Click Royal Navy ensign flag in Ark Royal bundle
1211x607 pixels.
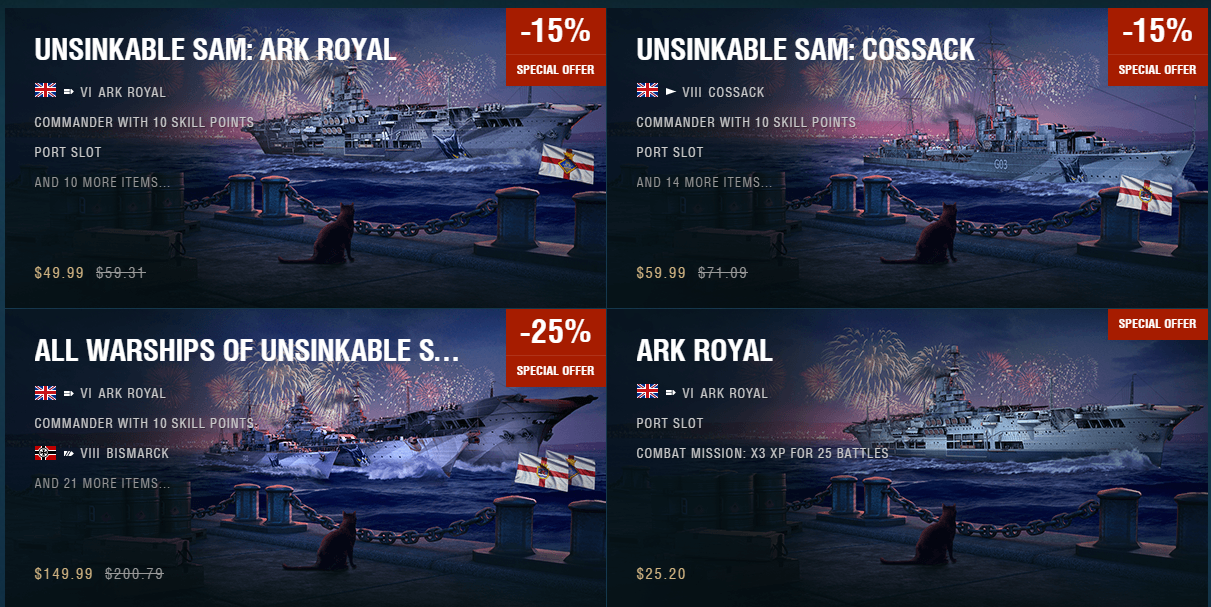(567, 164)
